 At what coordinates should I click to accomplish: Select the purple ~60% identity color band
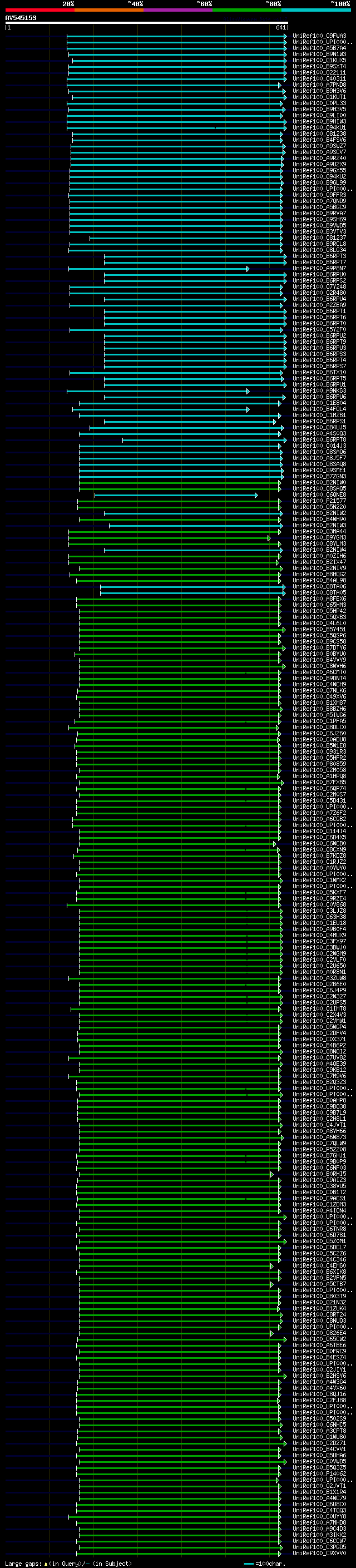click(x=179, y=10)
